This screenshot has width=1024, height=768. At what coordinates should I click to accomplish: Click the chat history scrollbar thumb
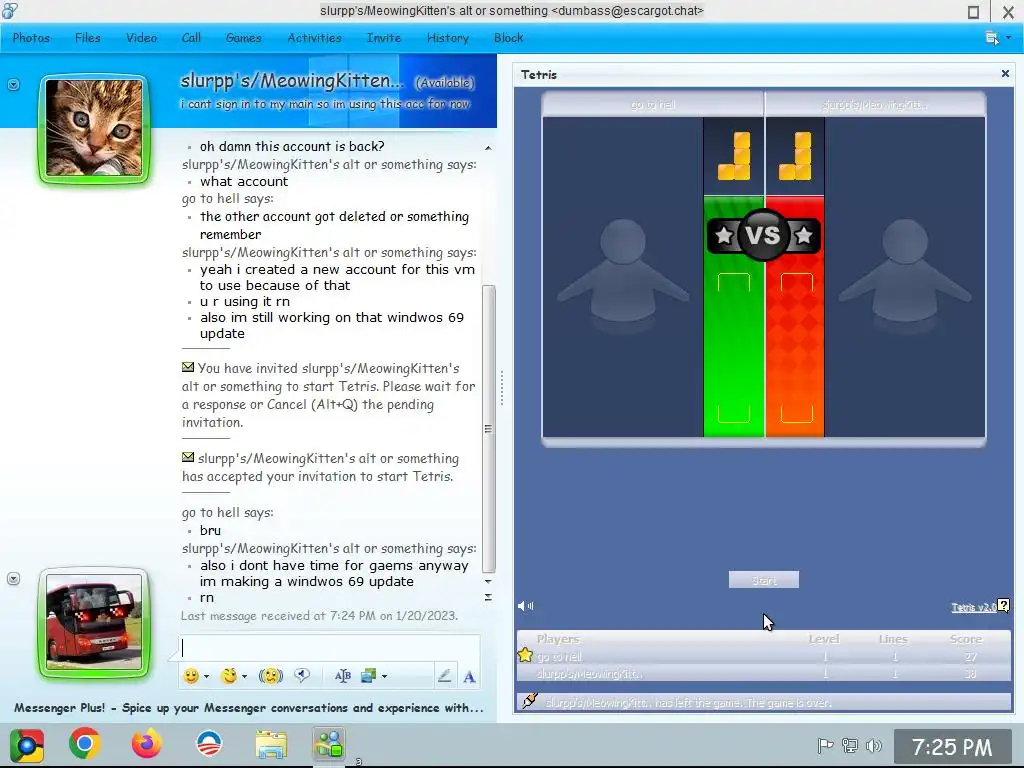coord(488,428)
